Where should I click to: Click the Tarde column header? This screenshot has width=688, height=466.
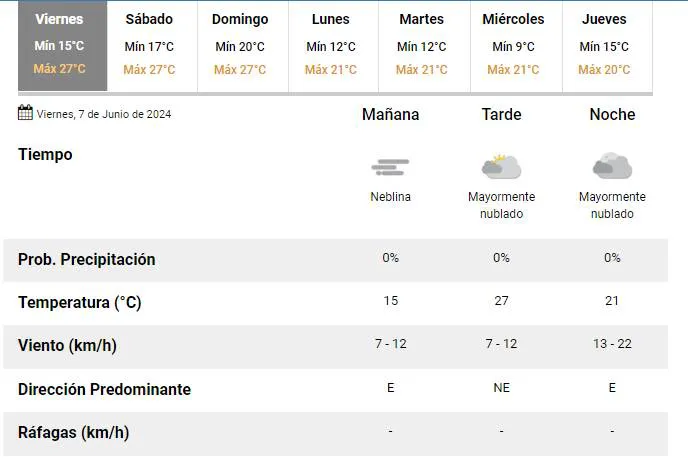[x=501, y=115]
